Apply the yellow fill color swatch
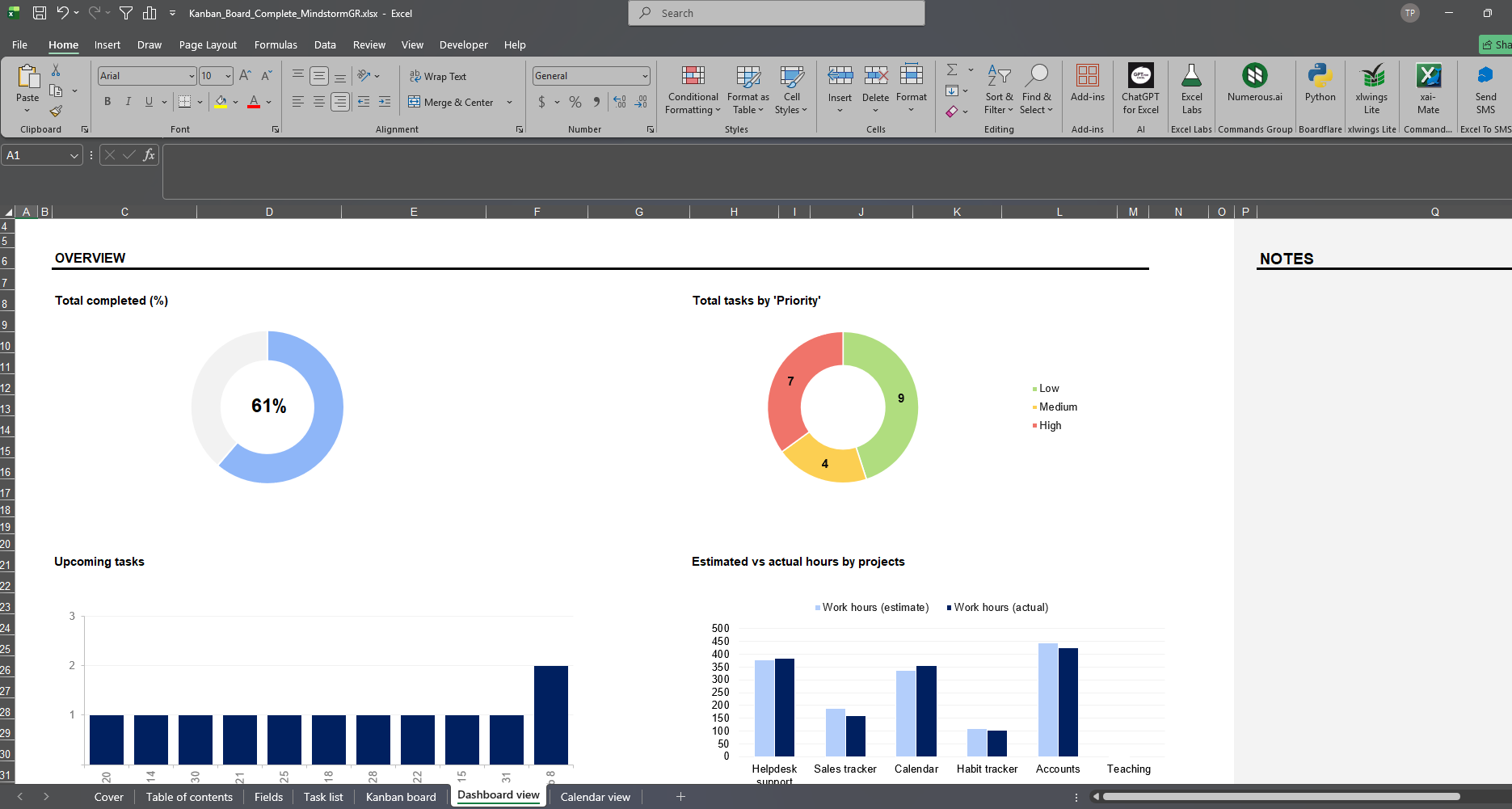1512x809 pixels. [x=221, y=103]
